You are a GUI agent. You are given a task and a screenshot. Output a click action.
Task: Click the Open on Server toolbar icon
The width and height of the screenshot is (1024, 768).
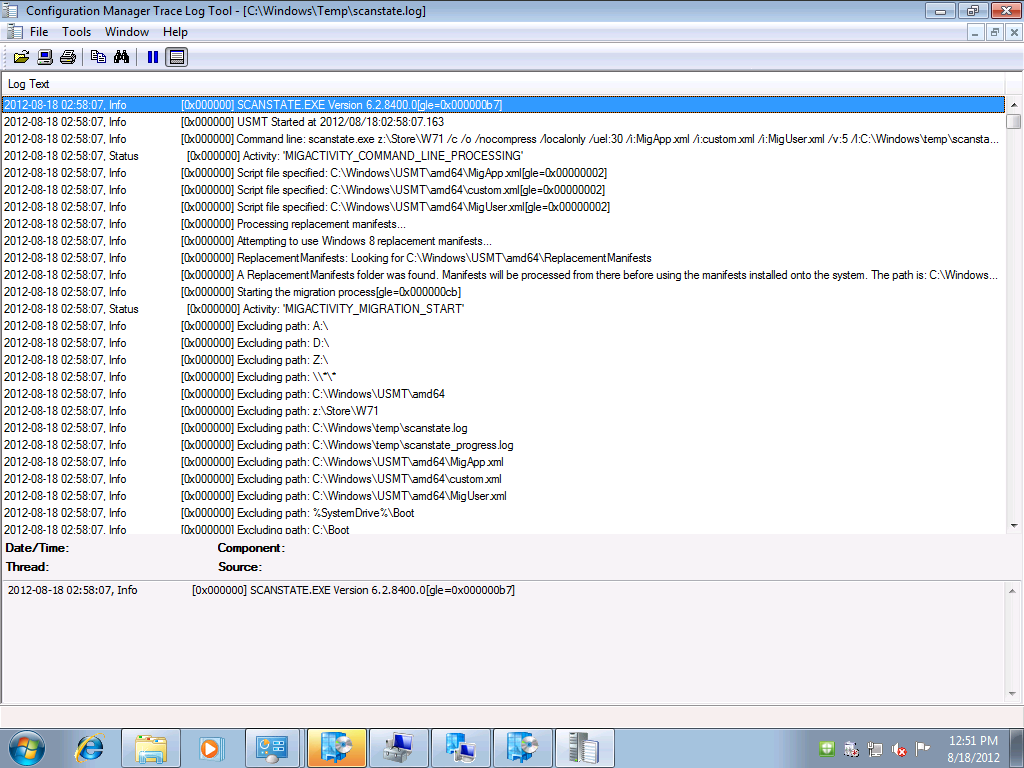(44, 57)
